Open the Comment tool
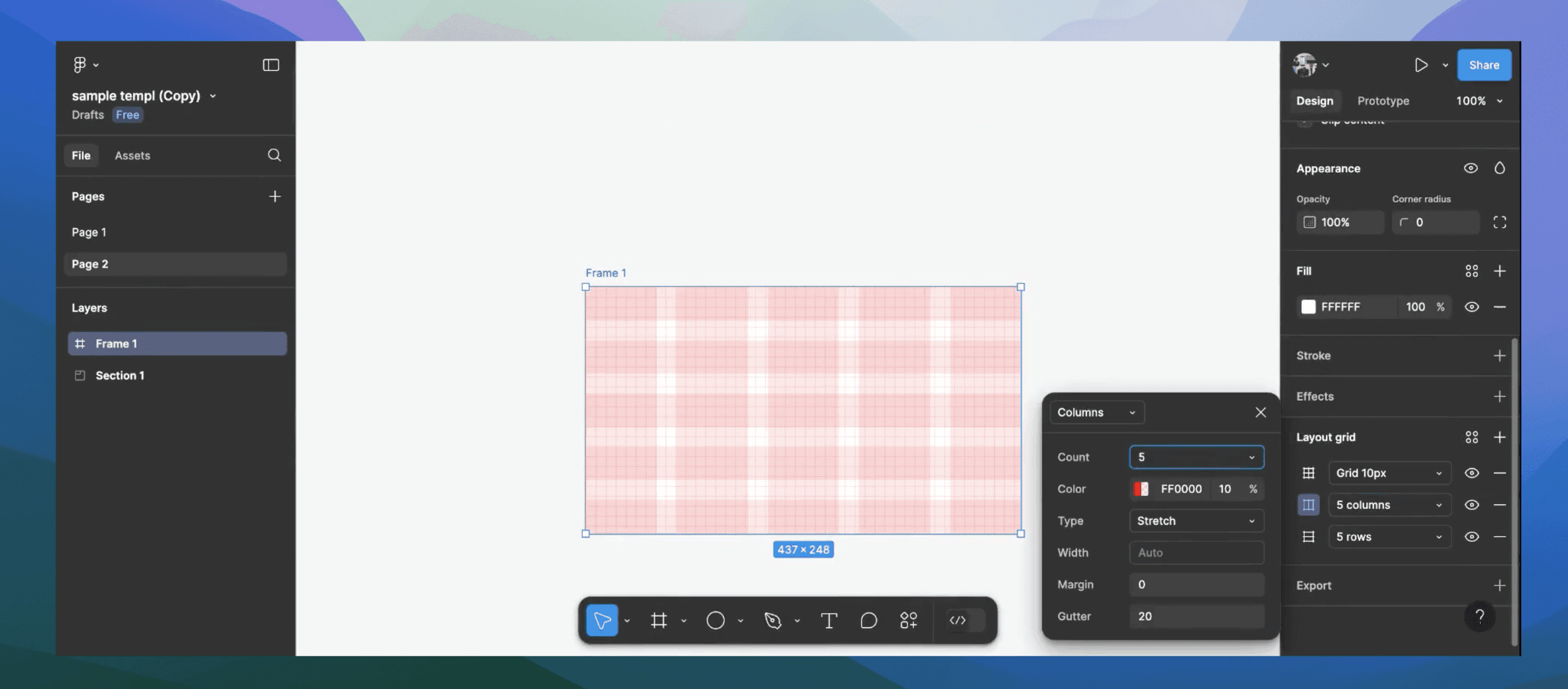Viewport: 1568px width, 689px height. pos(869,621)
